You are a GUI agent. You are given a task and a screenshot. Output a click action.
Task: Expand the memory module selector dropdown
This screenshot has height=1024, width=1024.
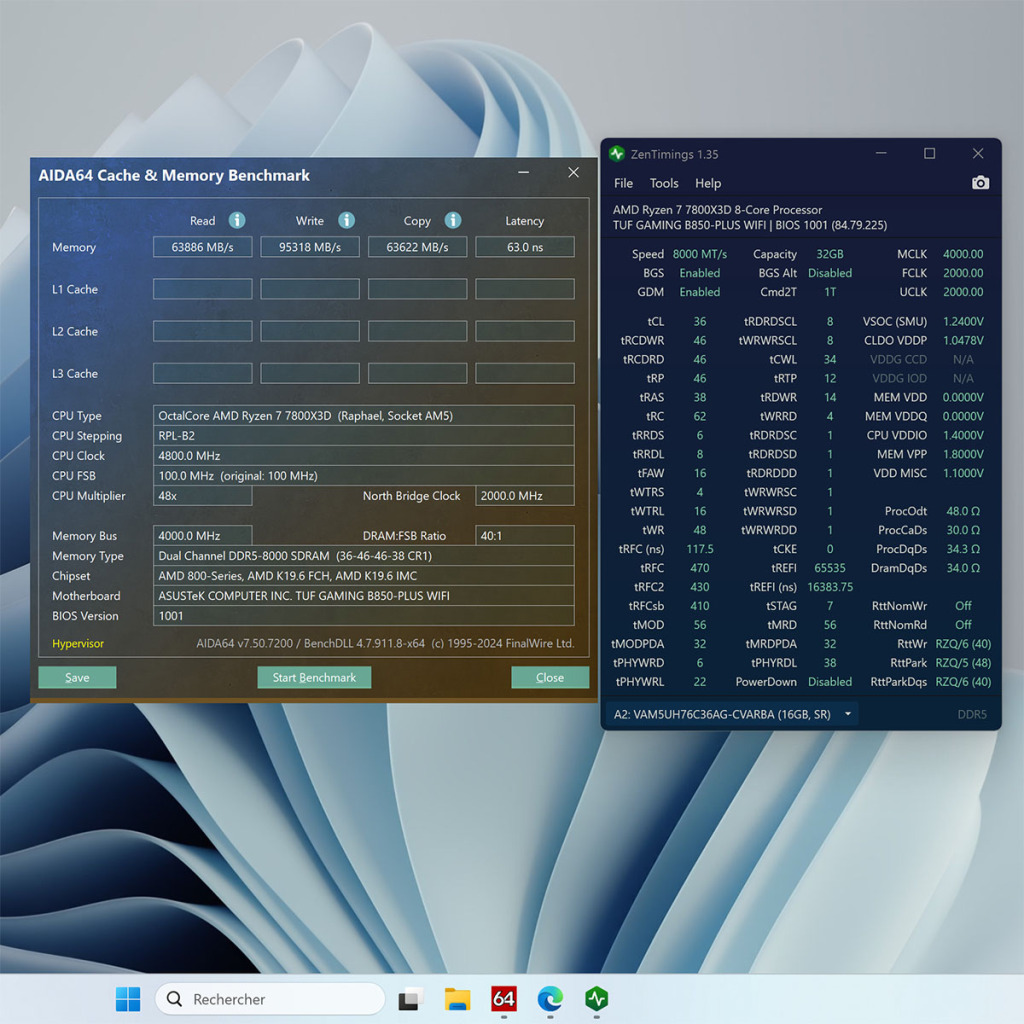(x=848, y=714)
